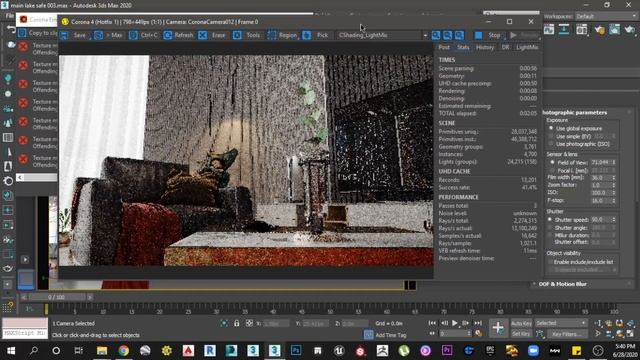Select Use global exposure radio button
The image size is (640, 360).
click(x=551, y=129)
